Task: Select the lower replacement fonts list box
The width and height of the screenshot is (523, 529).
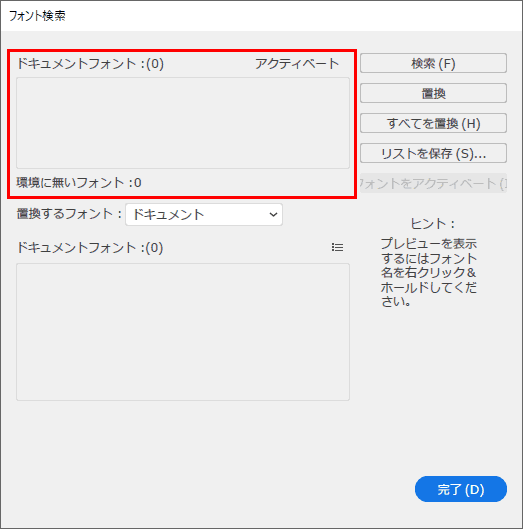Action: (x=183, y=332)
